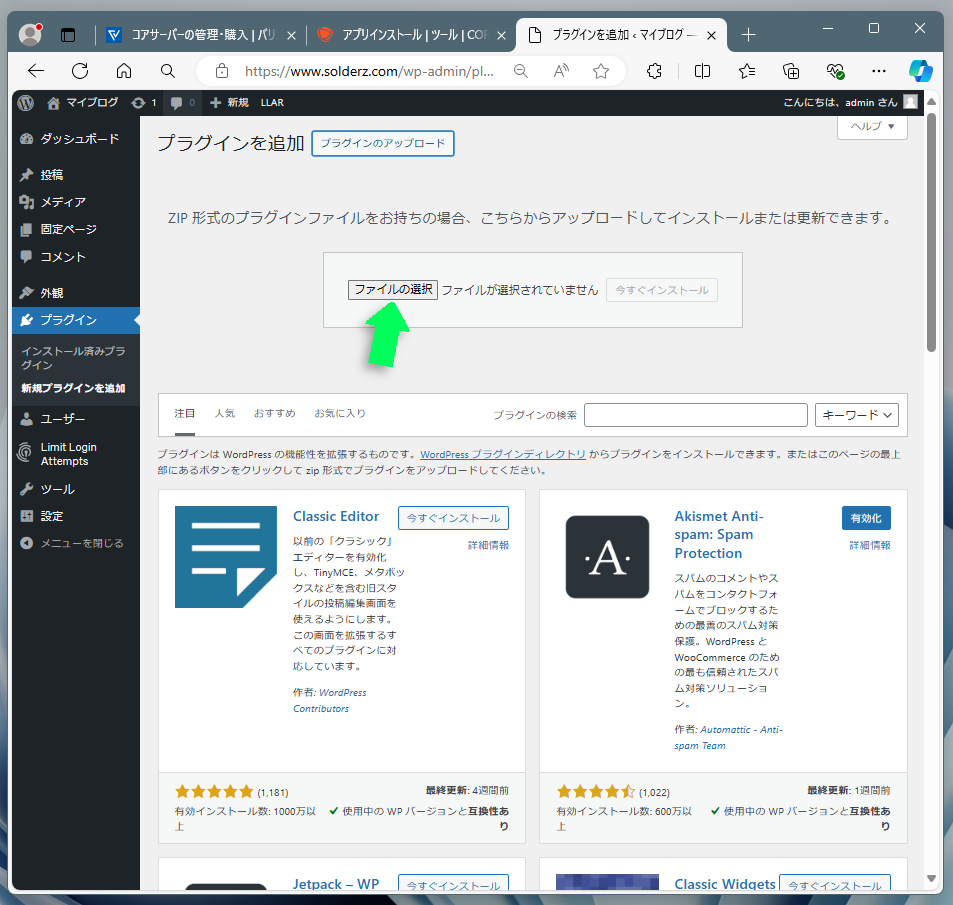Toggle the split screen icon
The image size is (953, 905).
[702, 71]
